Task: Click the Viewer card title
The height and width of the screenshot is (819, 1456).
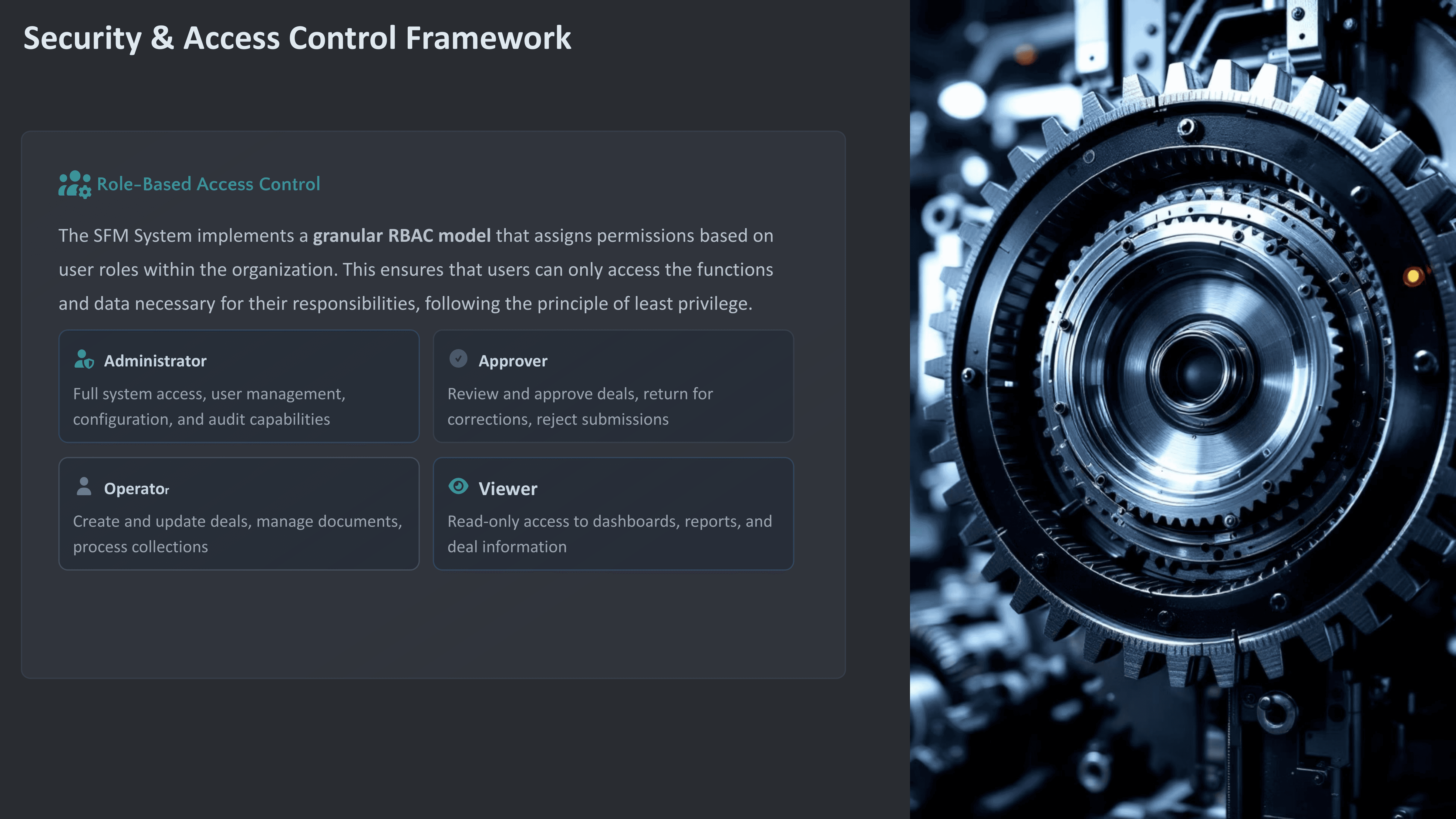Action: click(x=507, y=489)
